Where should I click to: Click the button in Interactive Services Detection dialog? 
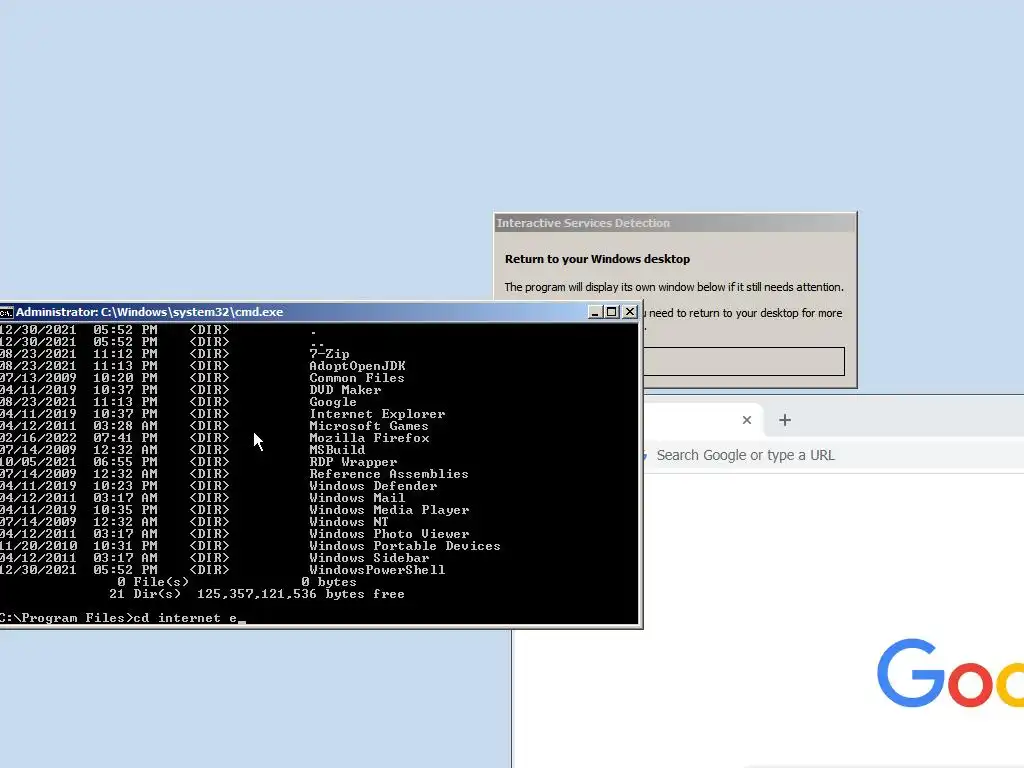(744, 361)
